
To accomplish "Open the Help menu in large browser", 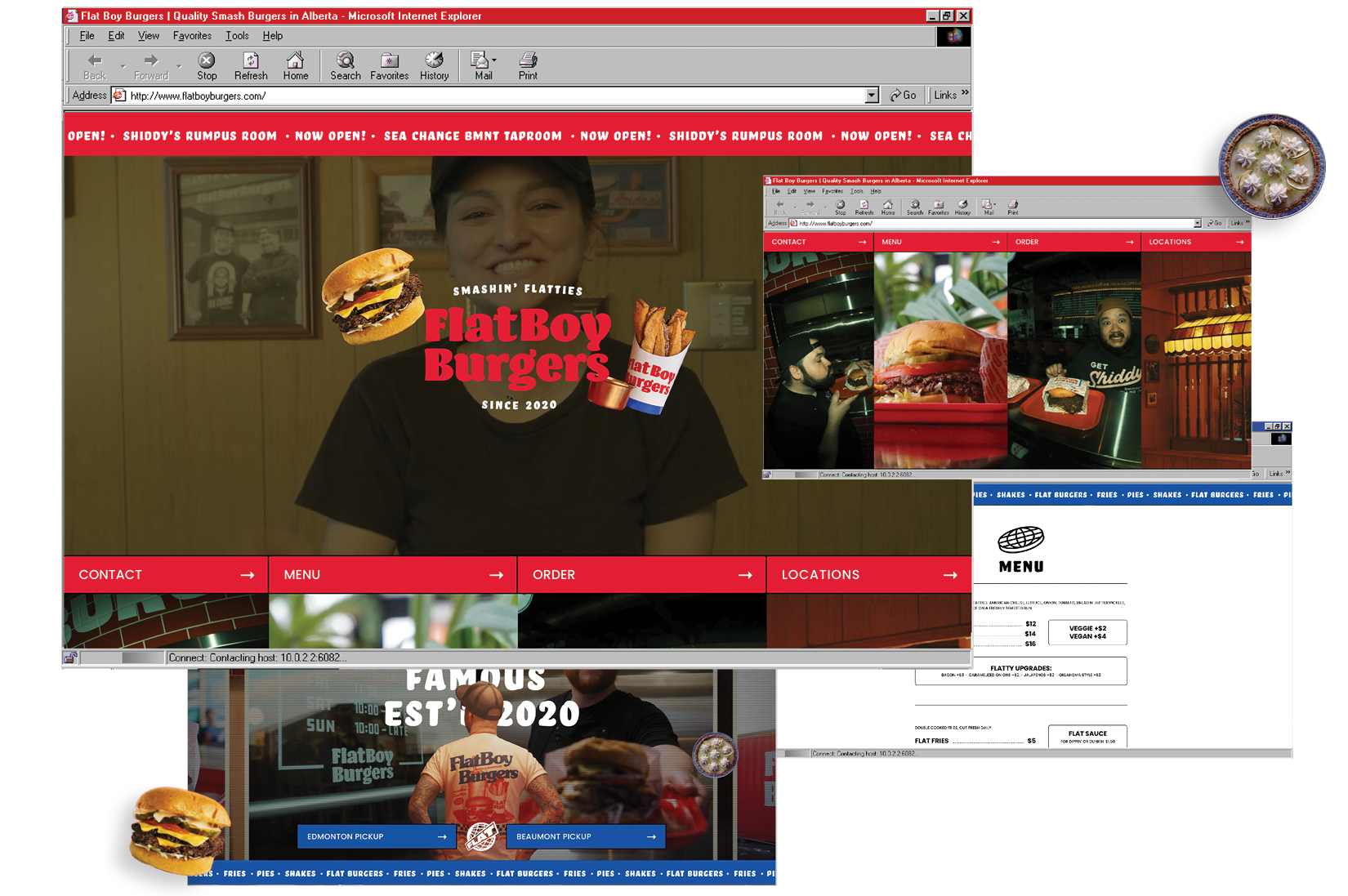I will tap(272, 36).
